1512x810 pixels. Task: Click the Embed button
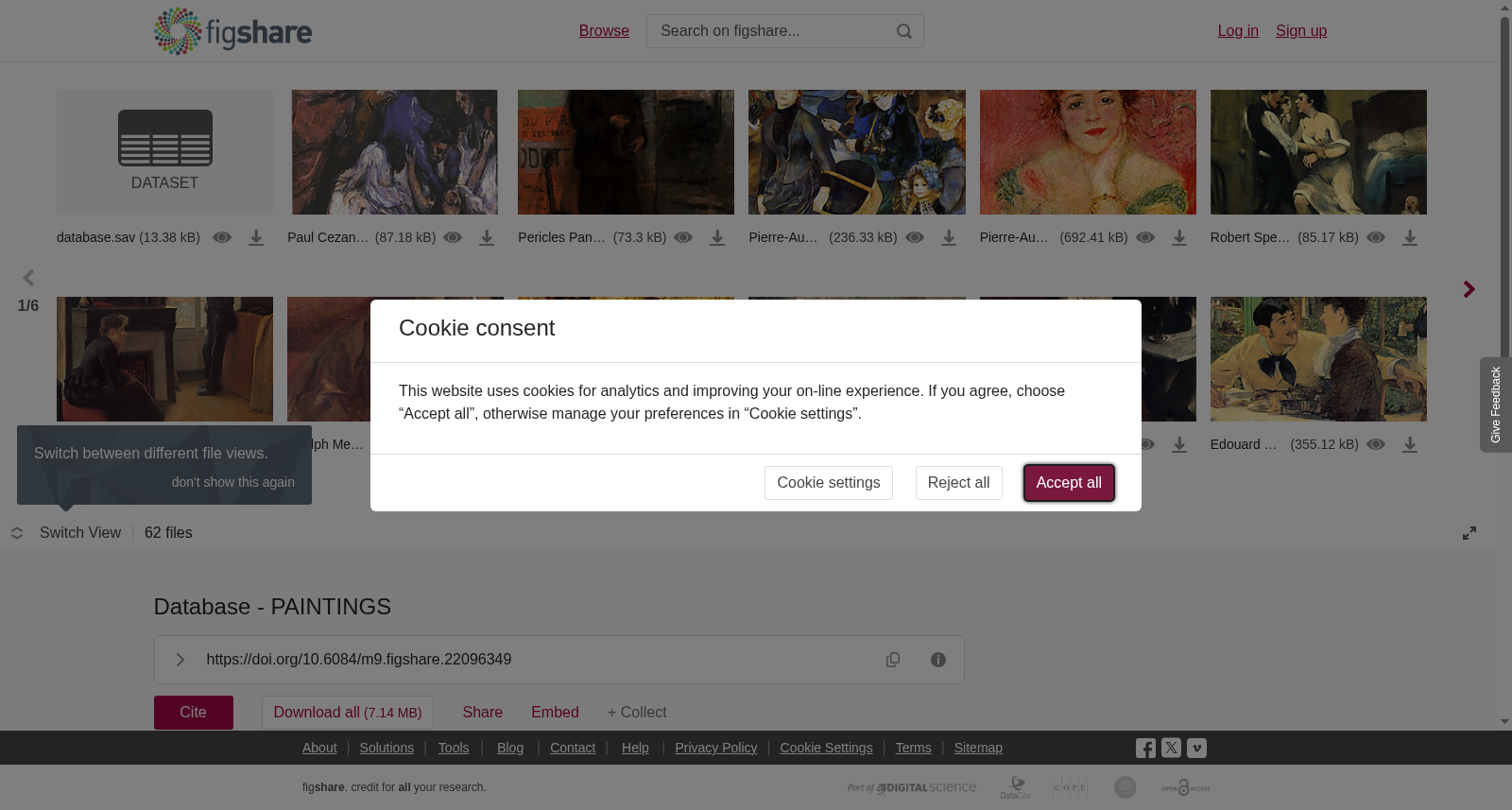(555, 713)
